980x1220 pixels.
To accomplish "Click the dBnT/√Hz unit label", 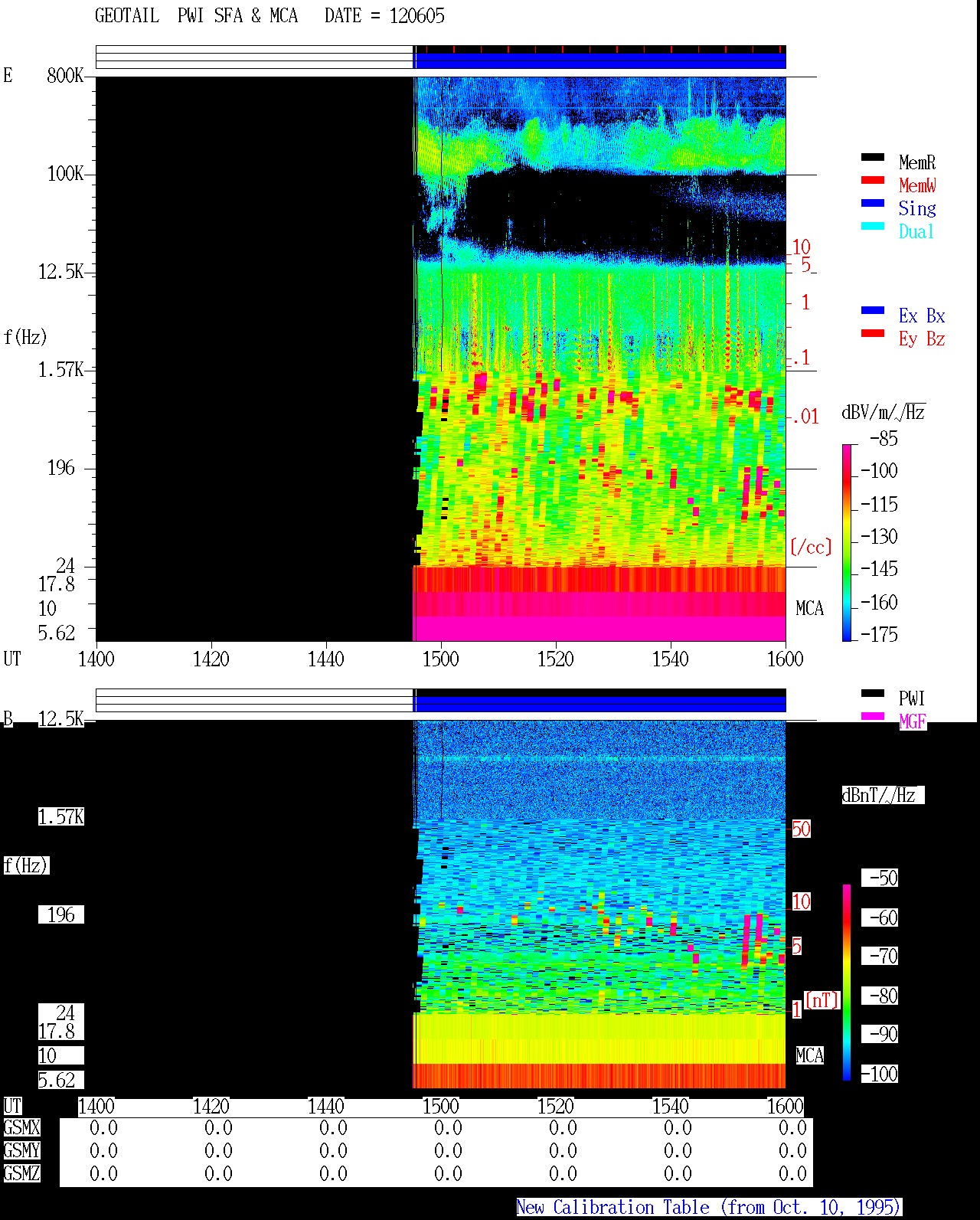I will coord(883,795).
